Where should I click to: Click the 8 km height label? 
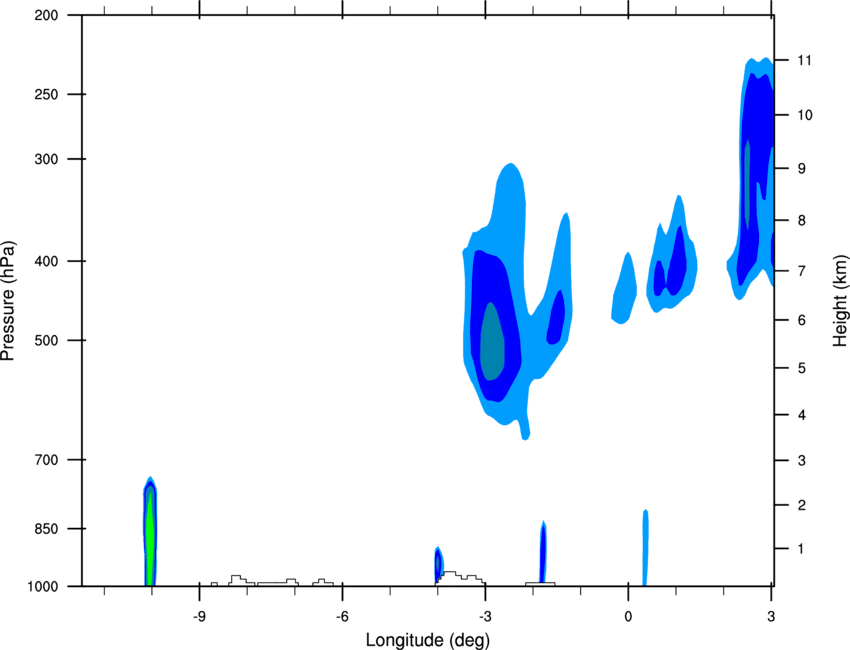(802, 221)
